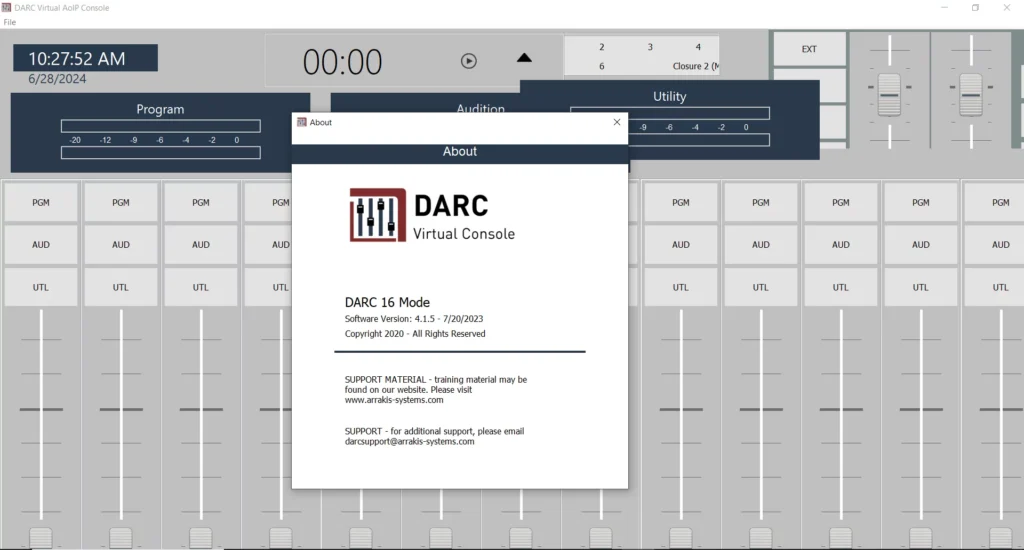Click the Closure 2 entry

click(x=696, y=66)
